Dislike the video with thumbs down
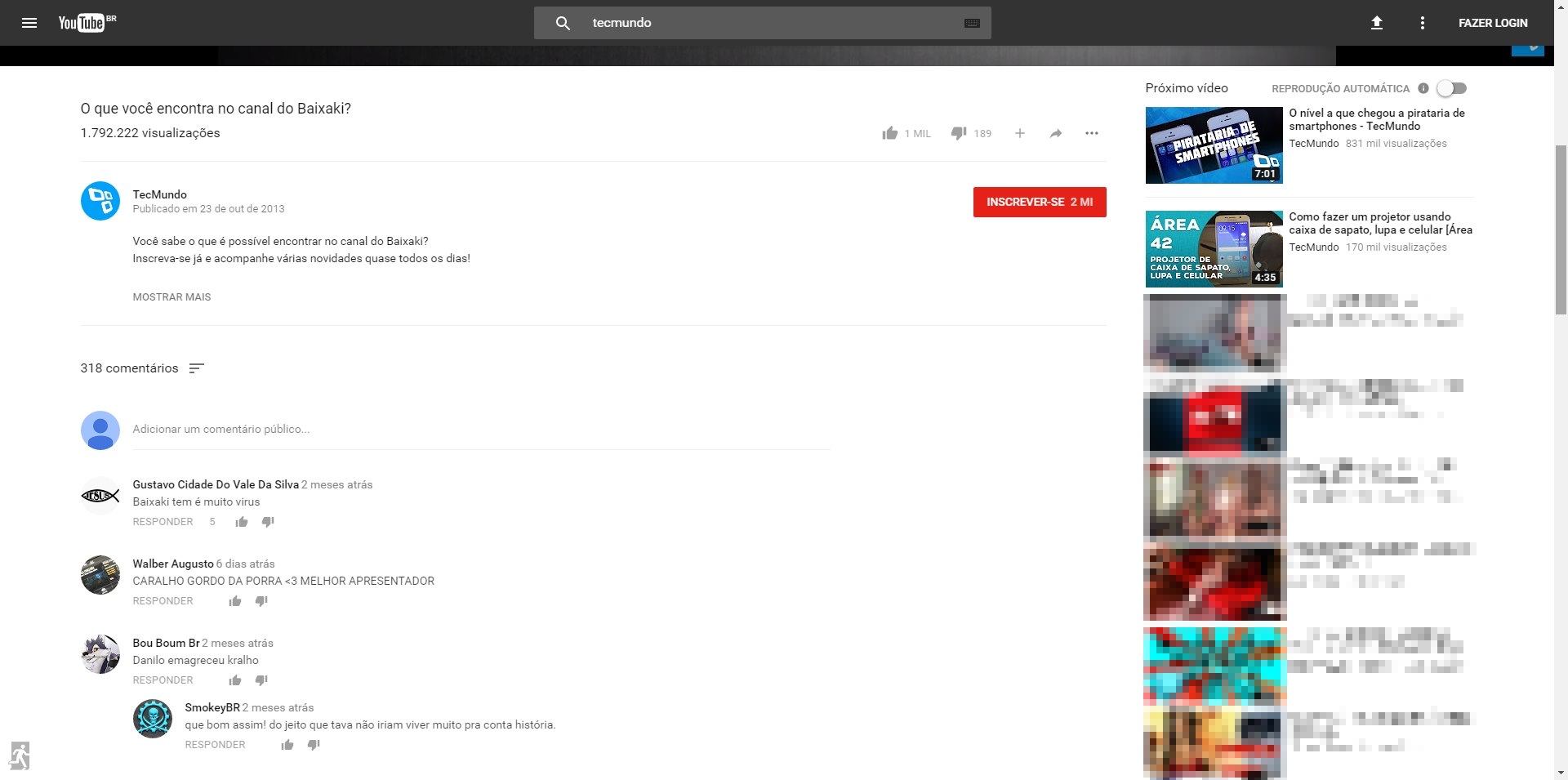The image size is (1568, 780). tap(959, 133)
